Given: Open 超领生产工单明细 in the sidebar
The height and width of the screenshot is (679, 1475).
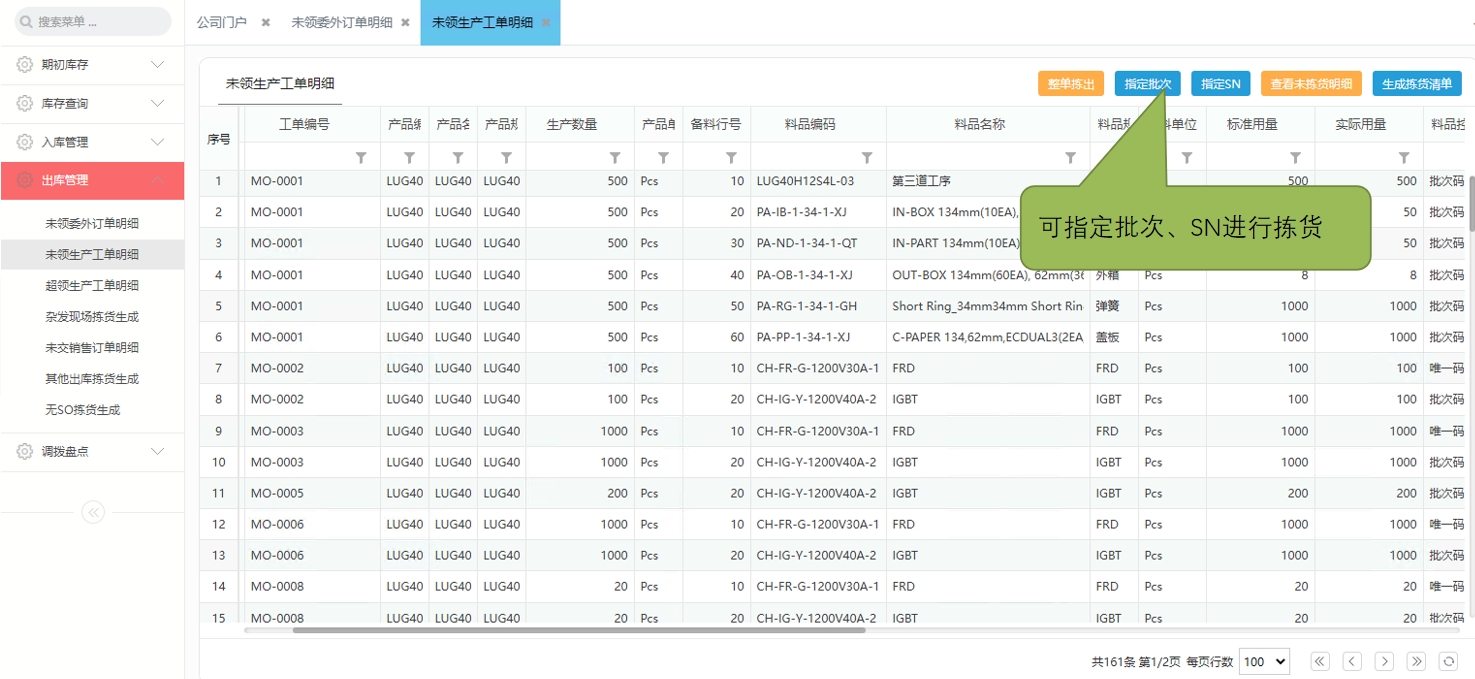Looking at the screenshot, I should (x=92, y=286).
